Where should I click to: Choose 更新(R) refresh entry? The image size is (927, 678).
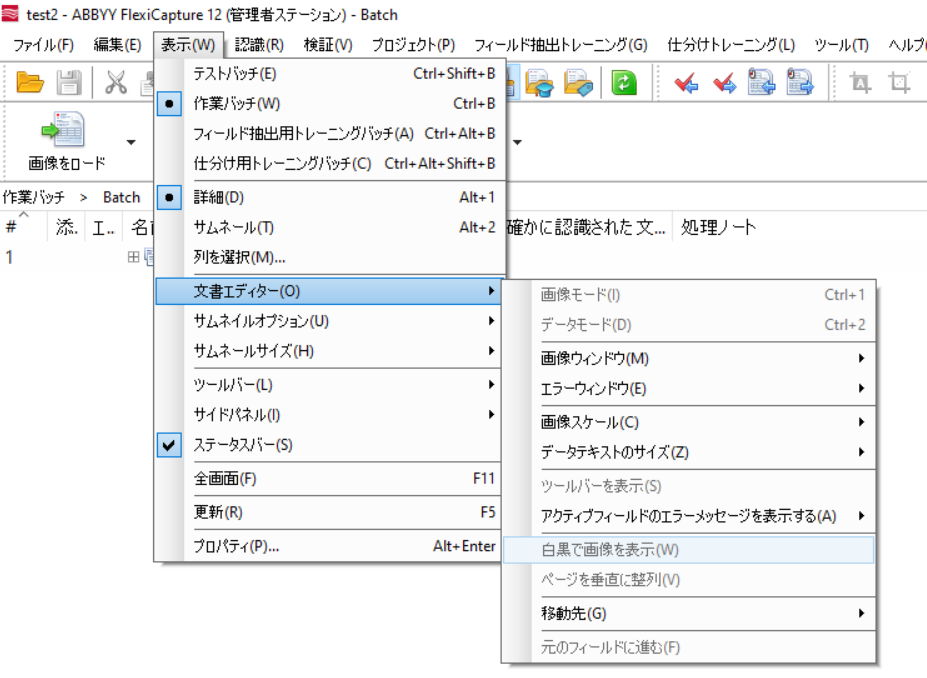[x=328, y=512]
